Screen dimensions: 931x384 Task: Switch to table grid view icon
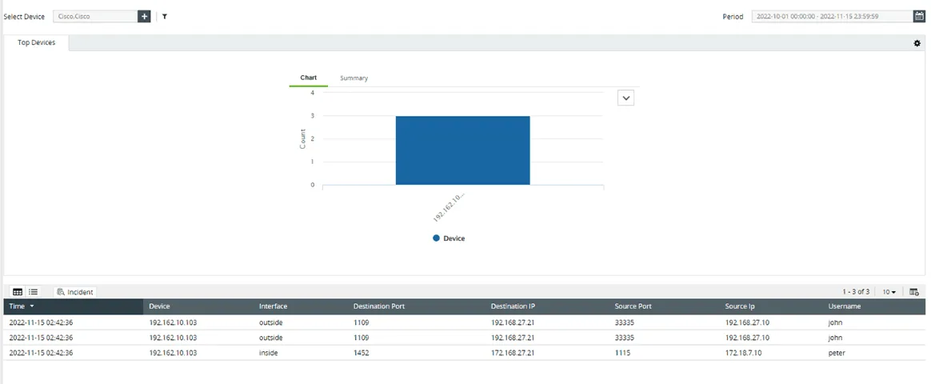(18, 292)
